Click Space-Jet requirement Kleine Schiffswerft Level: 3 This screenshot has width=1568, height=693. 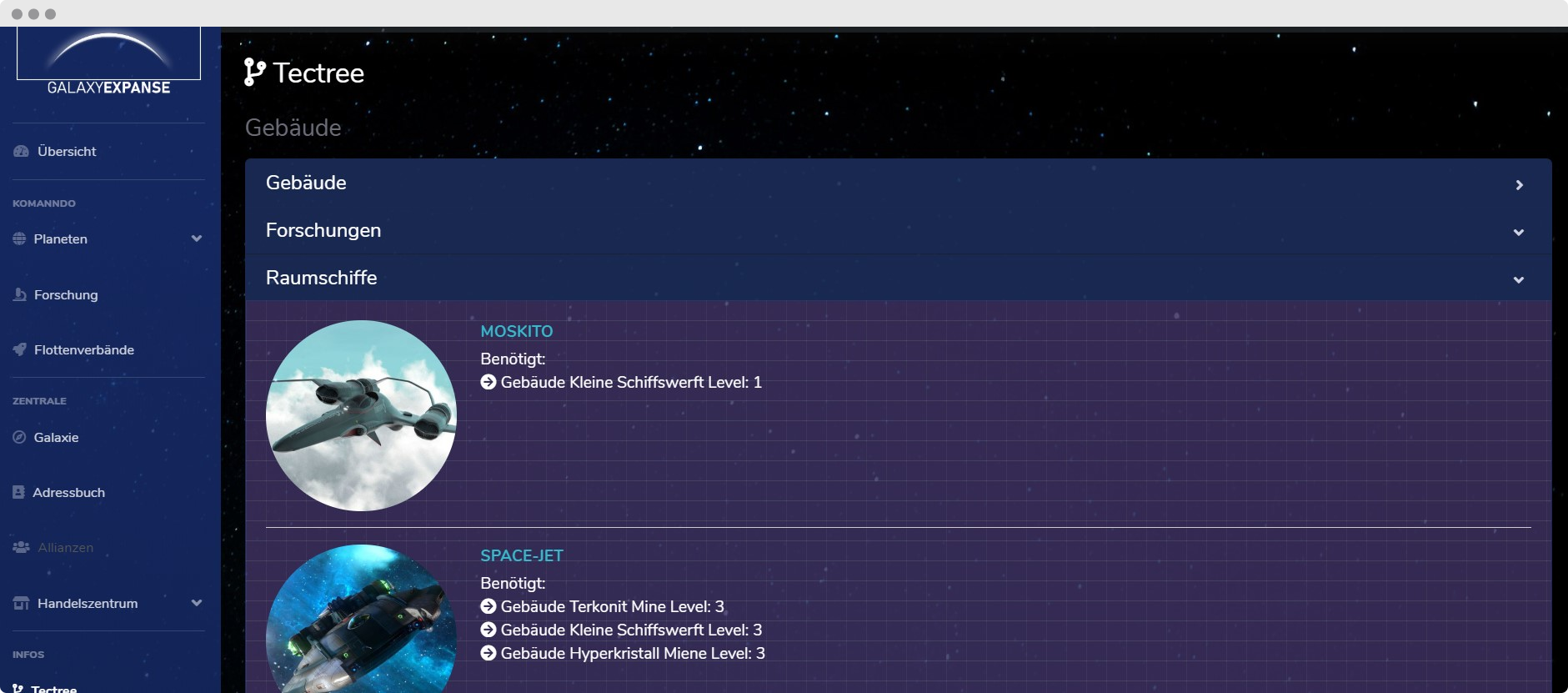(631, 630)
